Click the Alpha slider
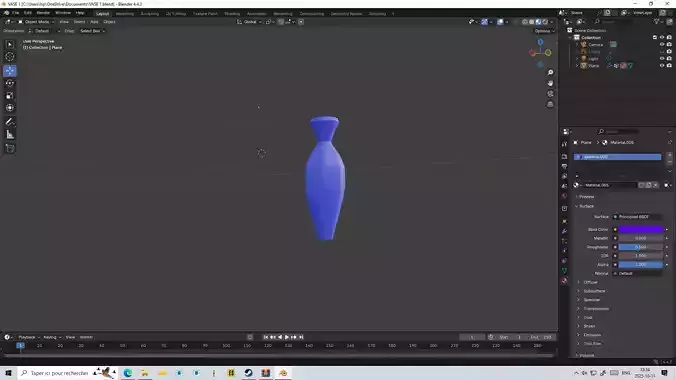The image size is (676, 380). pyautogui.click(x=640, y=264)
